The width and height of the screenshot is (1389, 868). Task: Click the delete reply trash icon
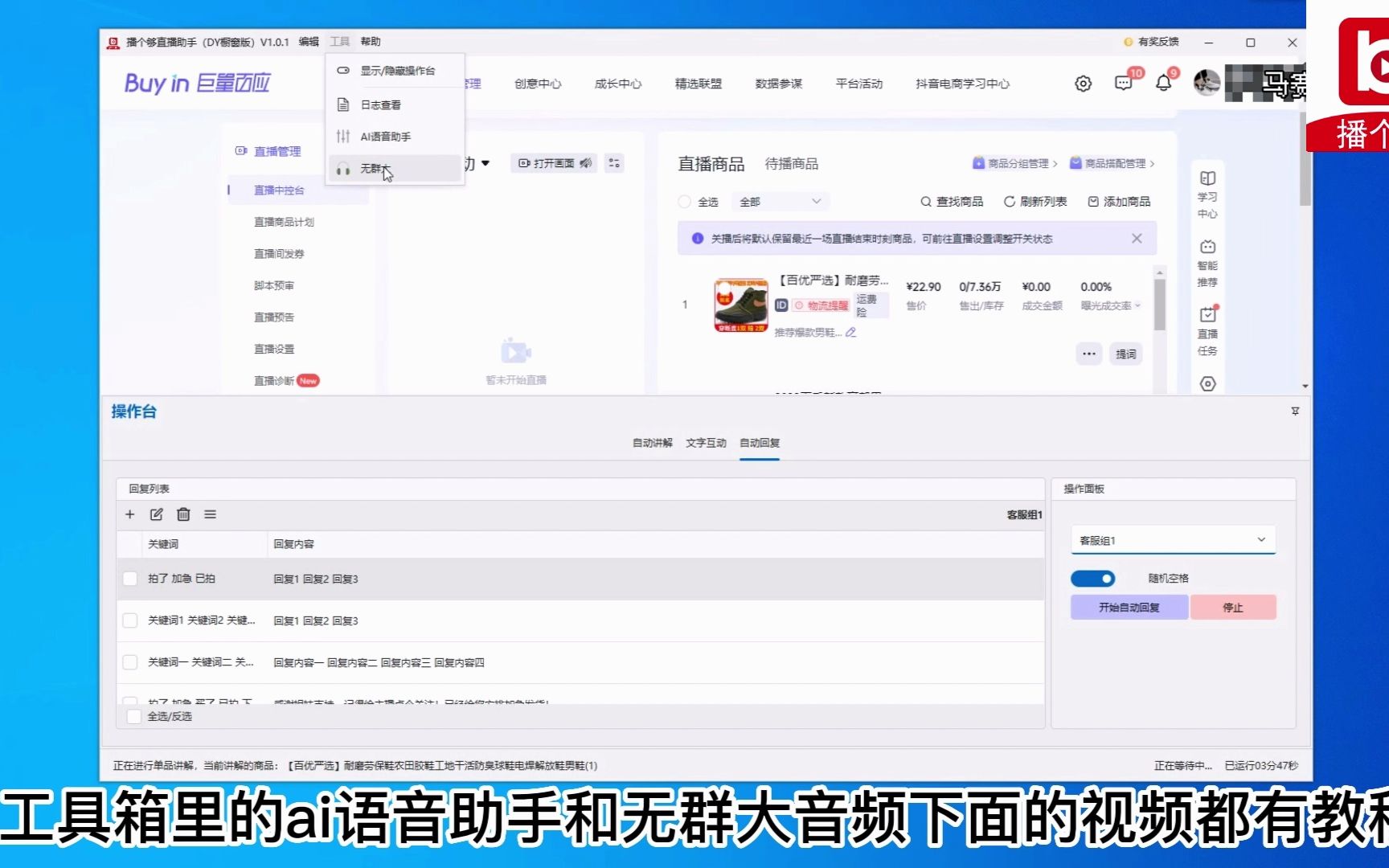[x=183, y=514]
